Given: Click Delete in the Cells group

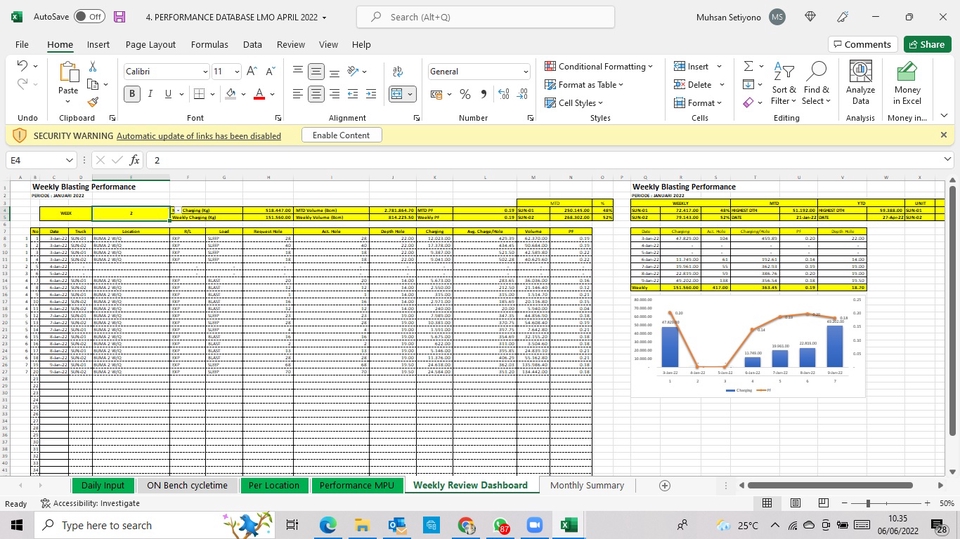Looking at the screenshot, I should (692, 85).
